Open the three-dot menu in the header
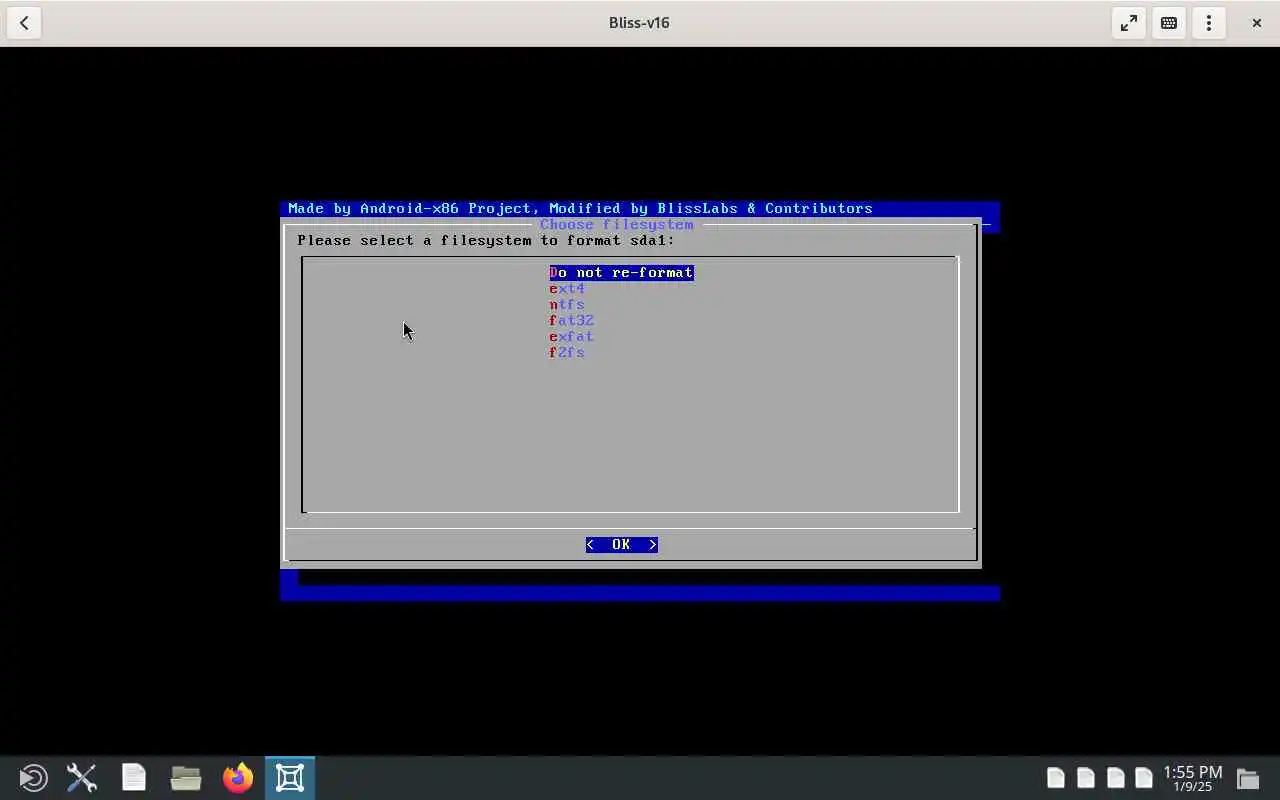Viewport: 1280px width, 800px height. 1209,23
